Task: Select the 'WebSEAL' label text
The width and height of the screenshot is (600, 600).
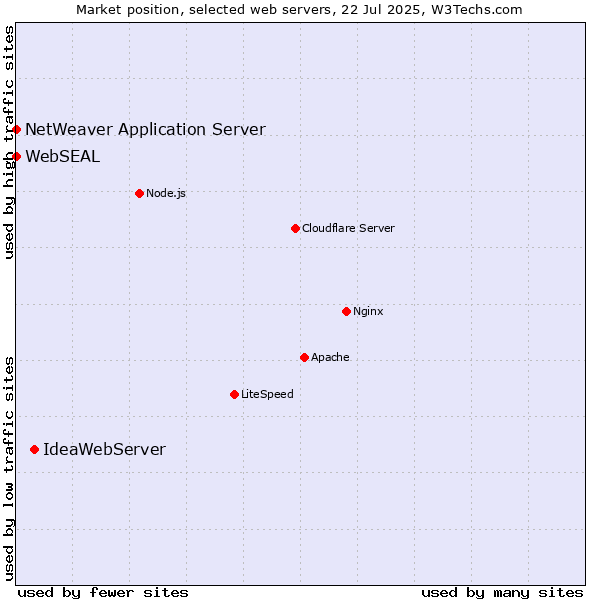Action: coord(63,157)
